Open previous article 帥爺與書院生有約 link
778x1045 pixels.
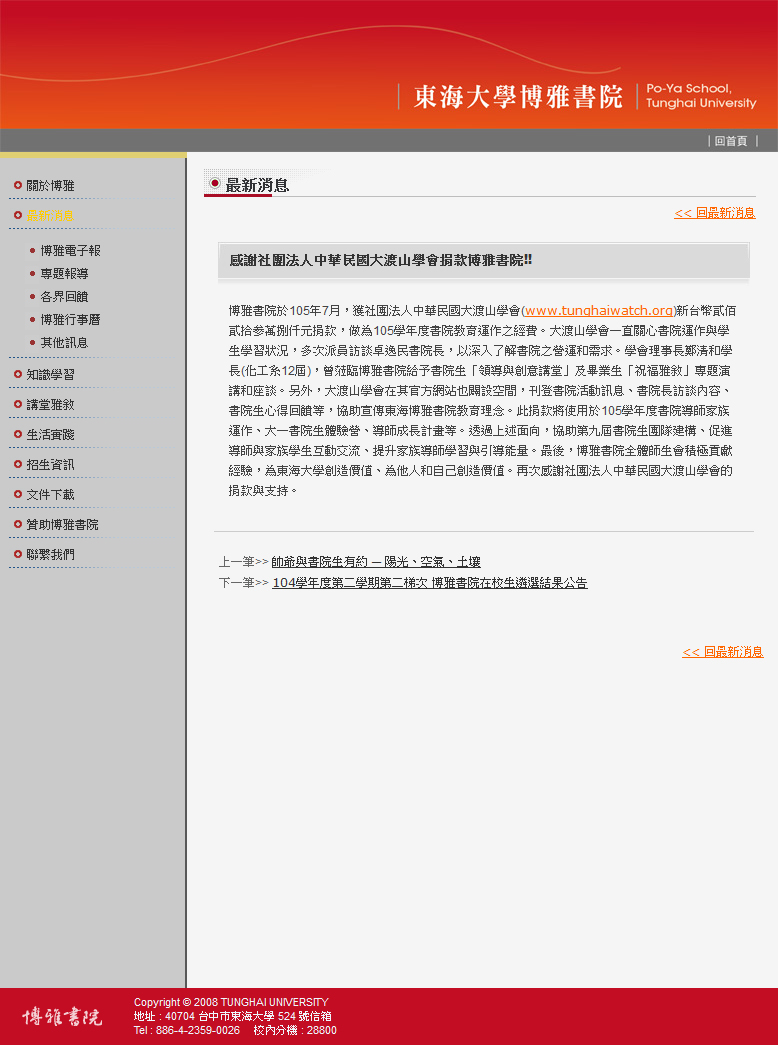coord(376,562)
